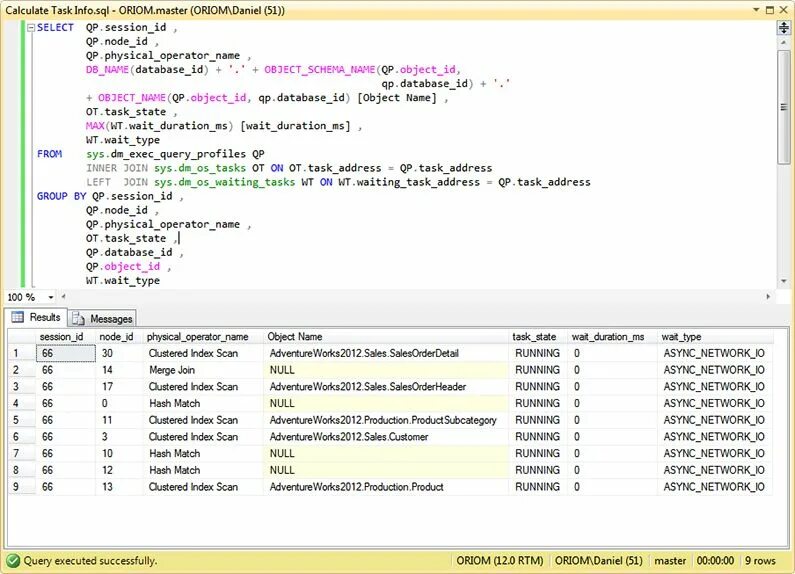Viewport: 795px width, 574px height.
Task: Click the session_id cell 66 in row 1
Action: click(x=65, y=353)
